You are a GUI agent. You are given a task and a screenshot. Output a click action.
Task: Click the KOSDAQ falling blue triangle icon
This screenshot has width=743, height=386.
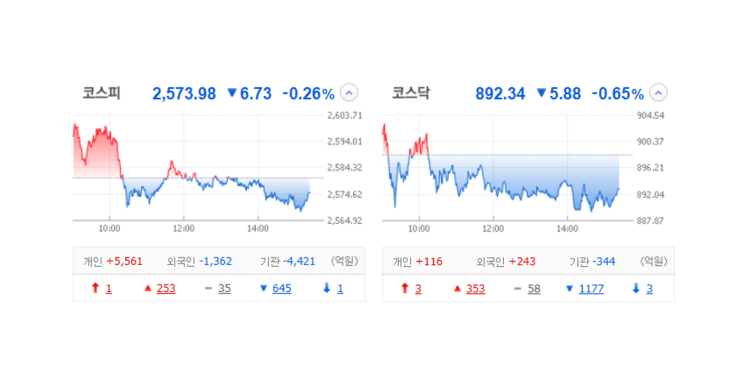tap(570, 288)
